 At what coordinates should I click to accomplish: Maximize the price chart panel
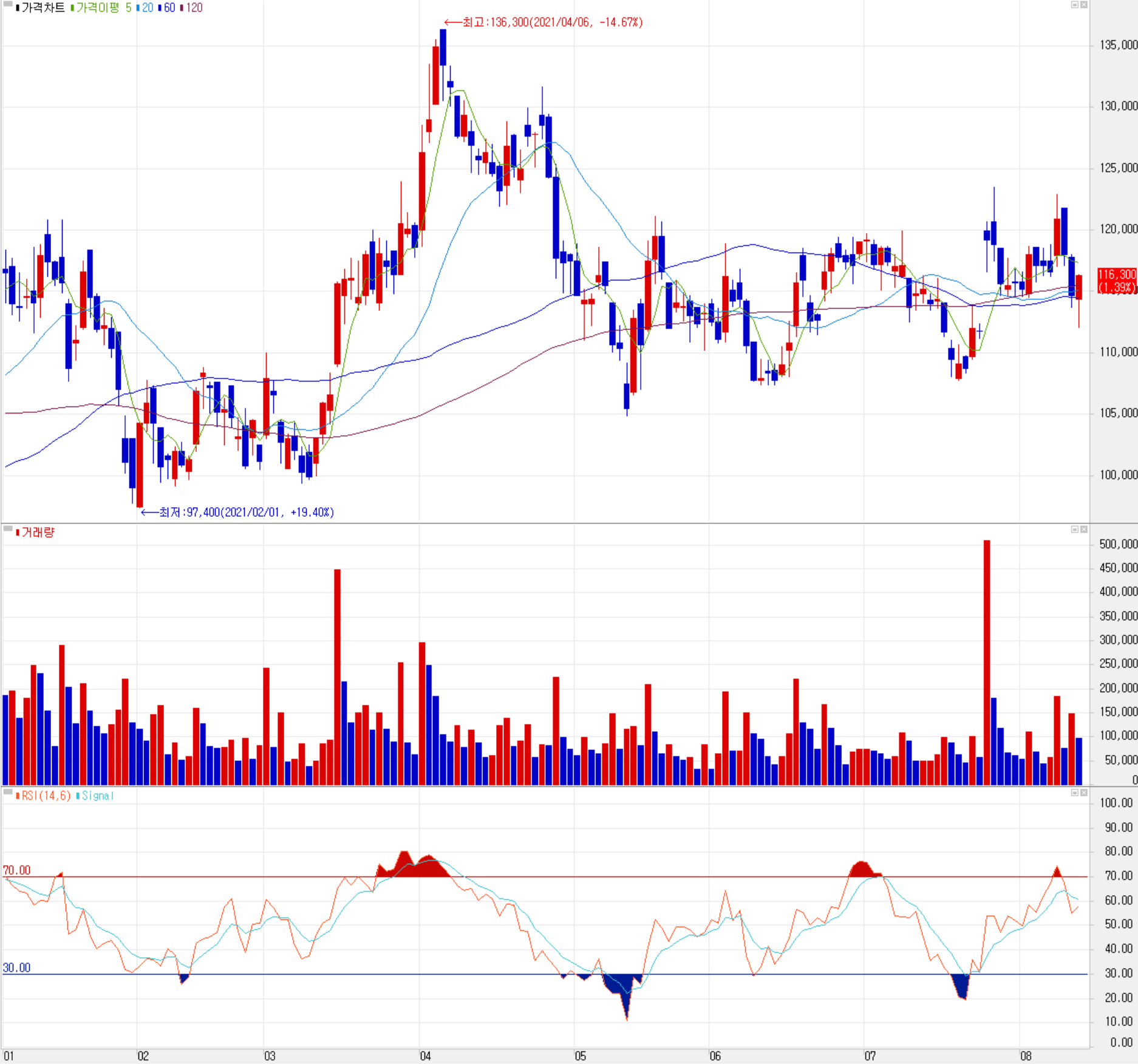(1074, 5)
